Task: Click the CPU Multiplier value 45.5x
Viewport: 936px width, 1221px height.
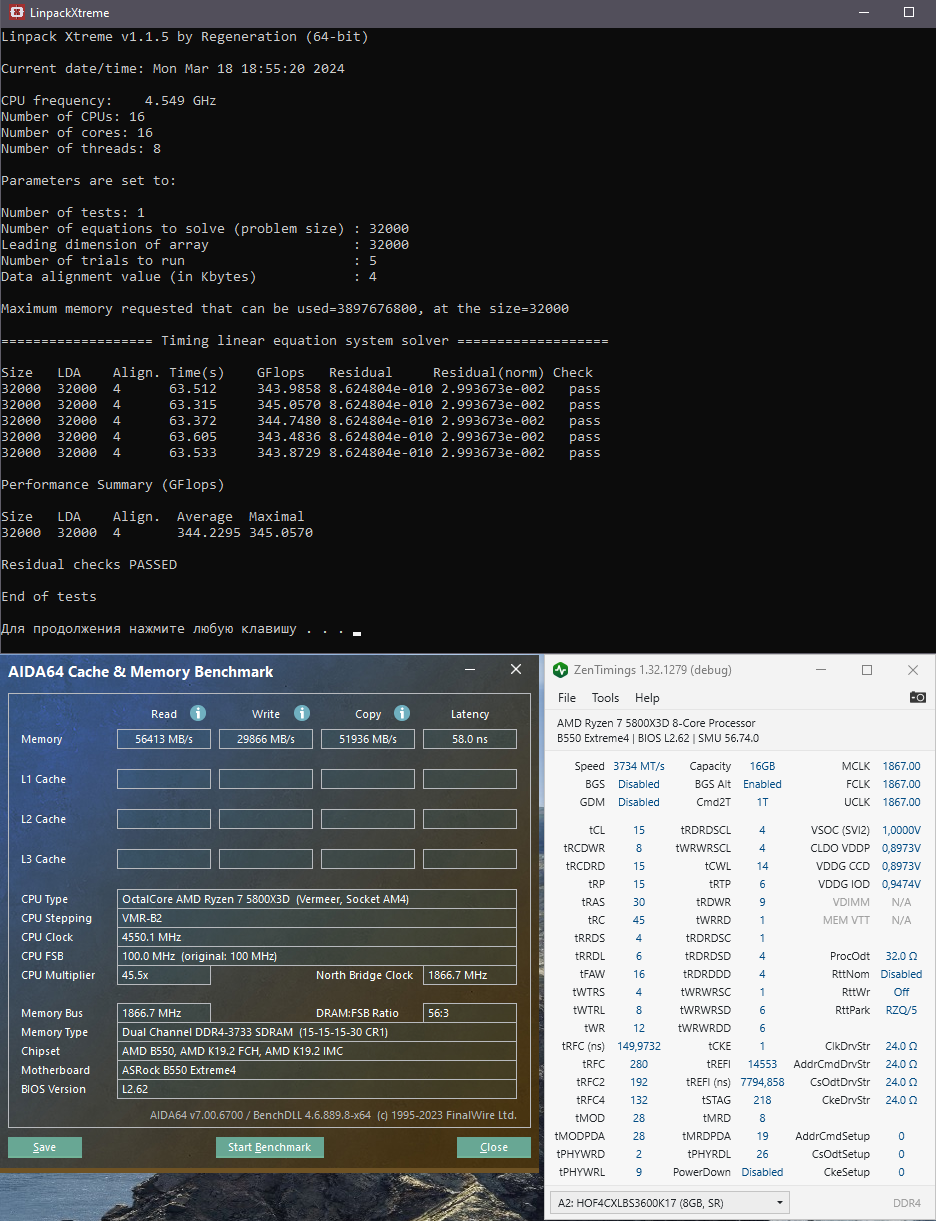Action: (164, 975)
